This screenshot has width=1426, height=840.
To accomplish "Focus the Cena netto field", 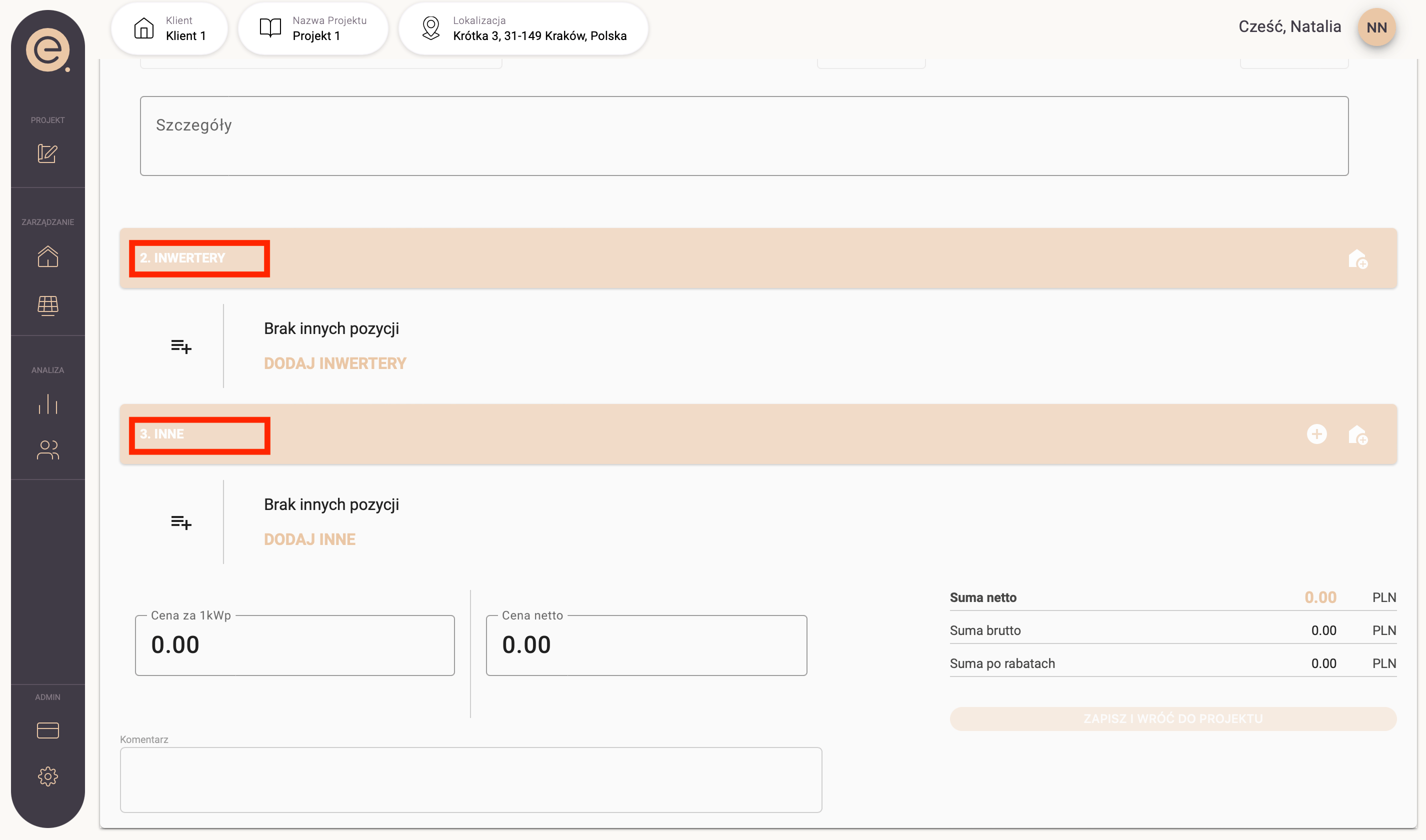I will click(x=646, y=645).
